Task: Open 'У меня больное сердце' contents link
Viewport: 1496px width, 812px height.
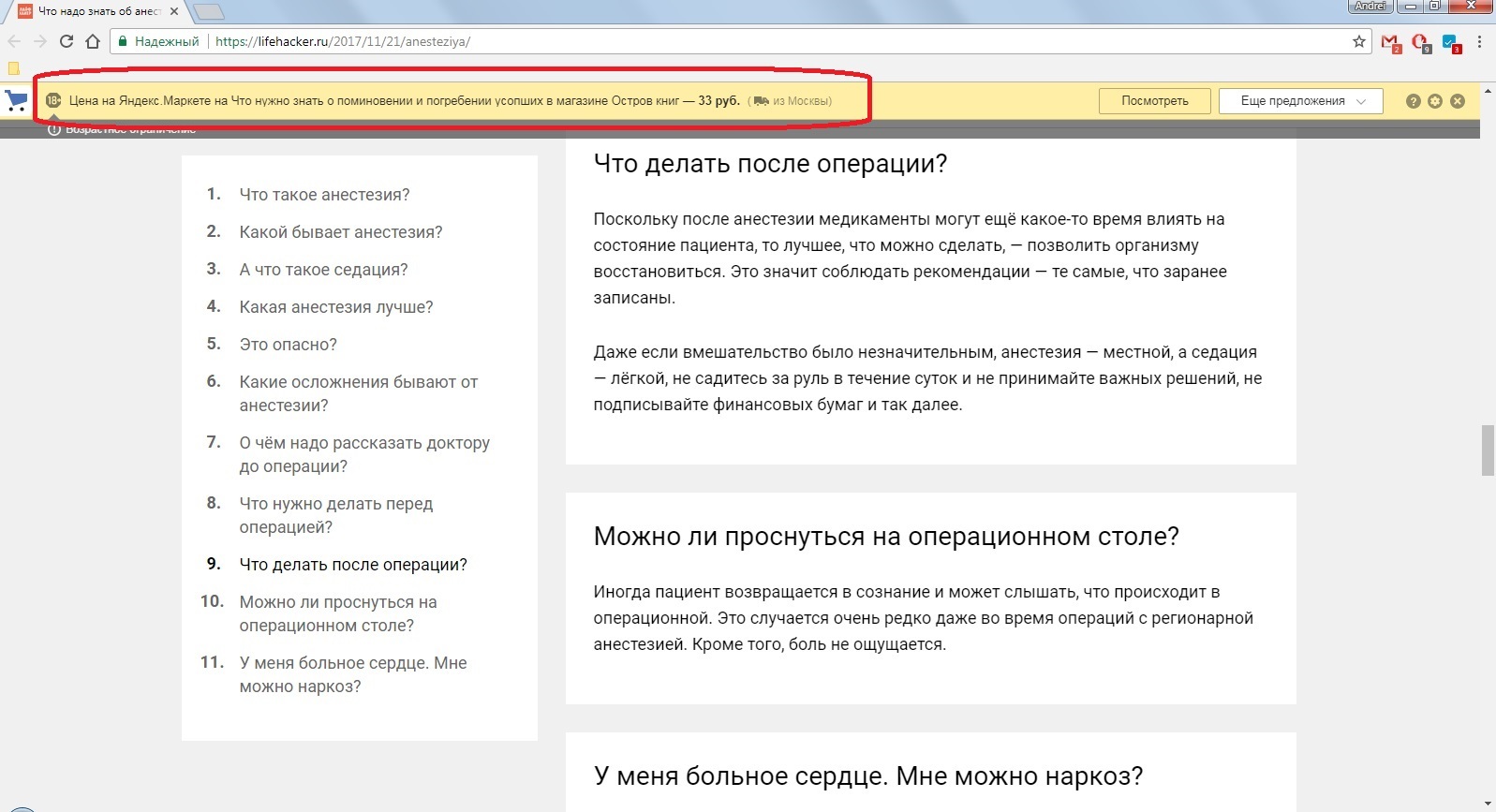Action: point(353,674)
